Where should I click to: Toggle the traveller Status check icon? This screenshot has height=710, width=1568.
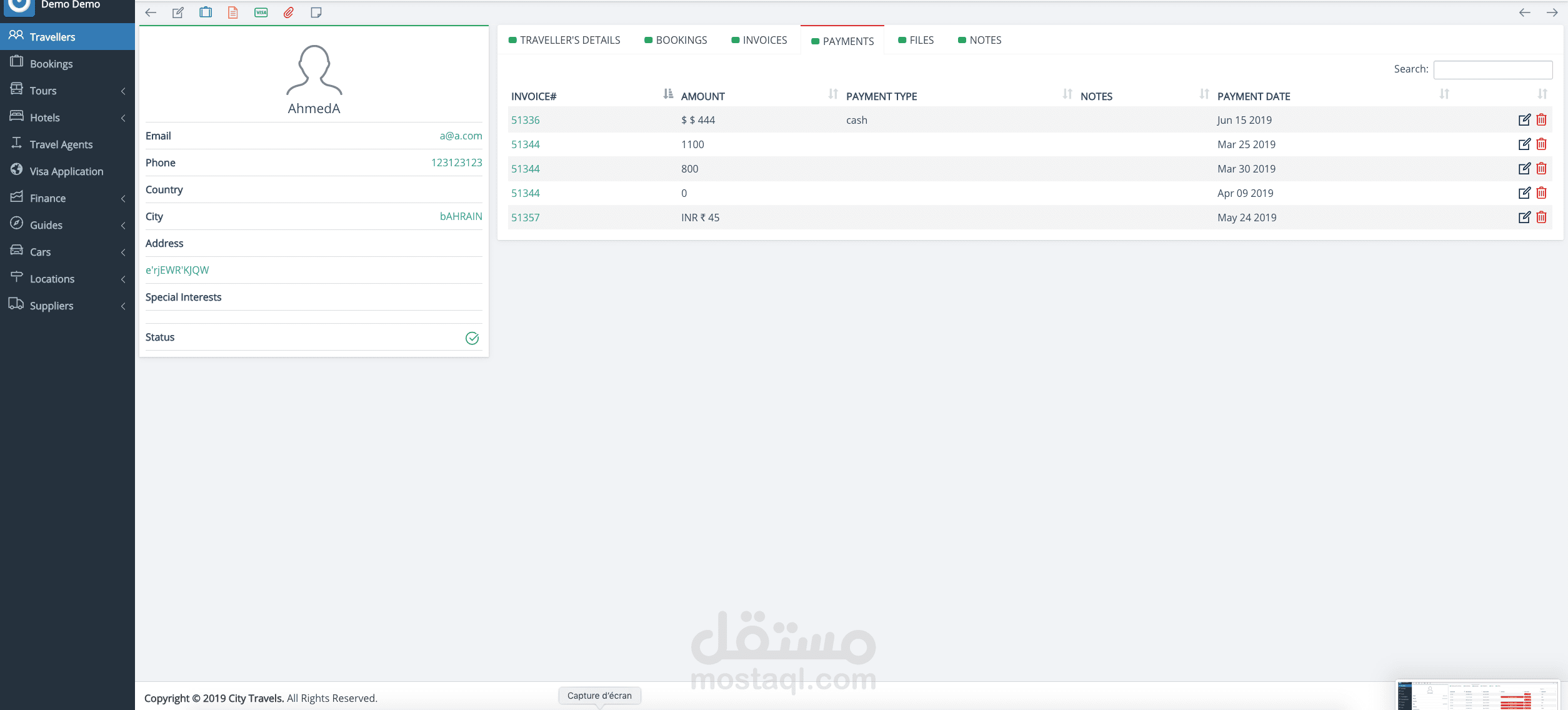coord(472,338)
